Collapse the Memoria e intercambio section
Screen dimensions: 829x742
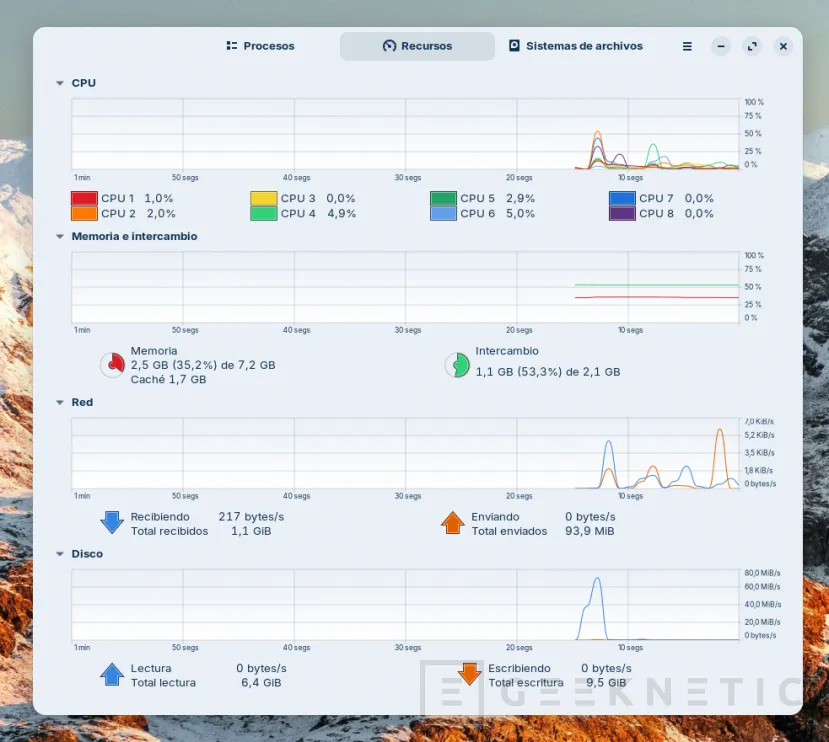pyautogui.click(x=62, y=236)
